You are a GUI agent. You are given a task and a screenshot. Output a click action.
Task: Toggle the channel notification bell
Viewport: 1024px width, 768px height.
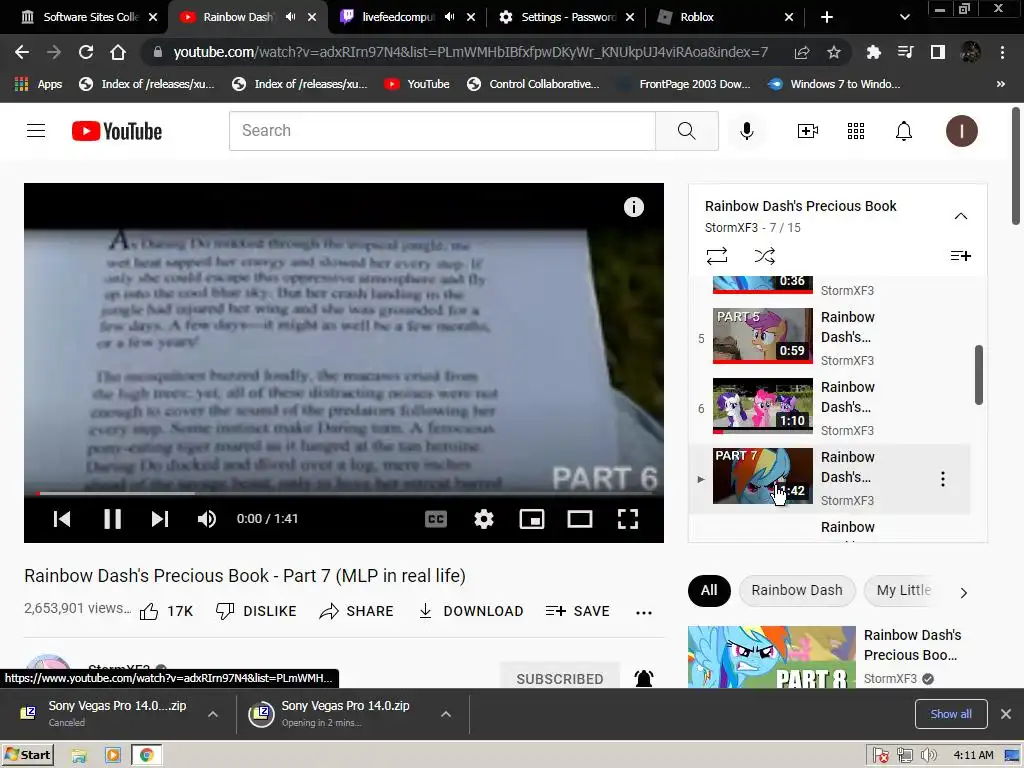click(x=644, y=678)
